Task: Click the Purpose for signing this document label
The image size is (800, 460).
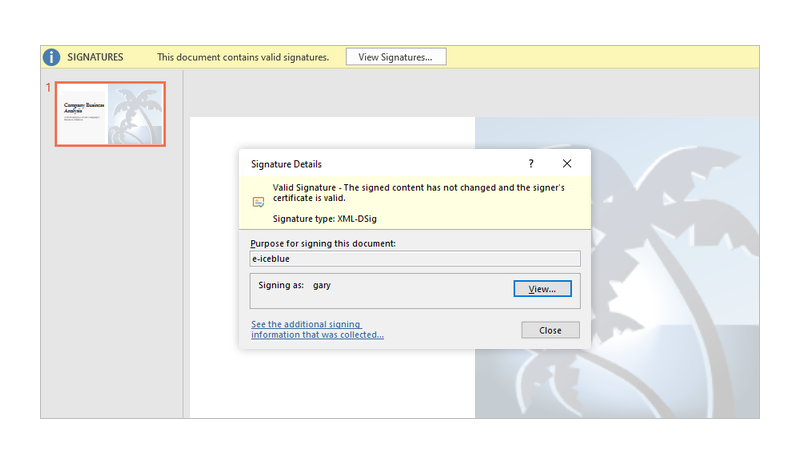Action: [x=323, y=244]
